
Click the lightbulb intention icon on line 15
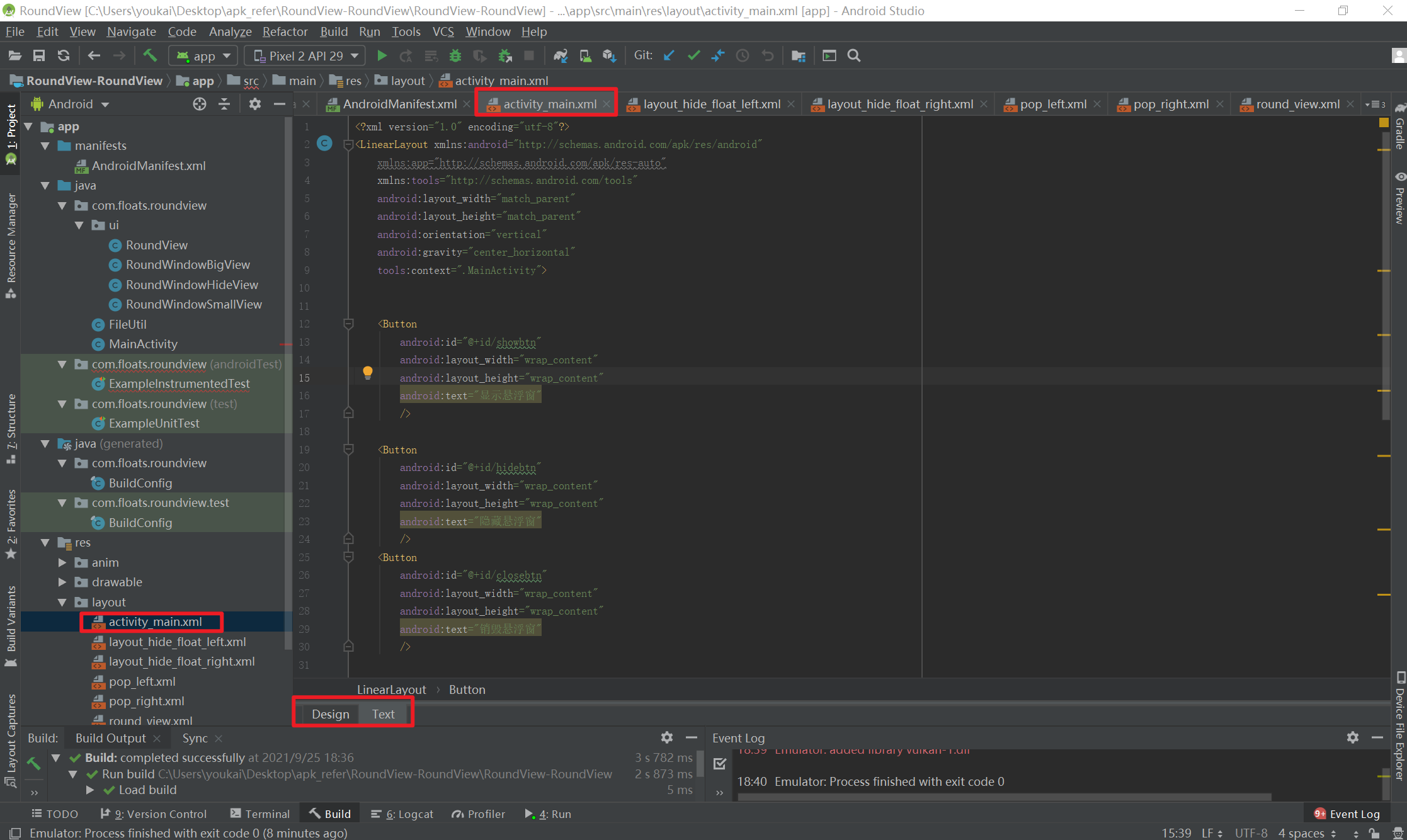coord(368,373)
